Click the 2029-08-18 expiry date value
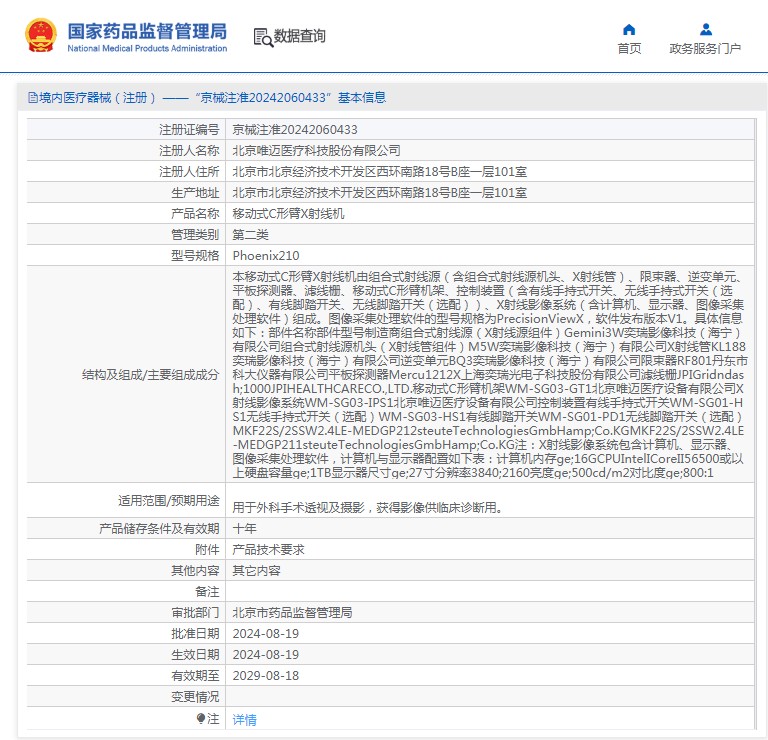 (265, 675)
